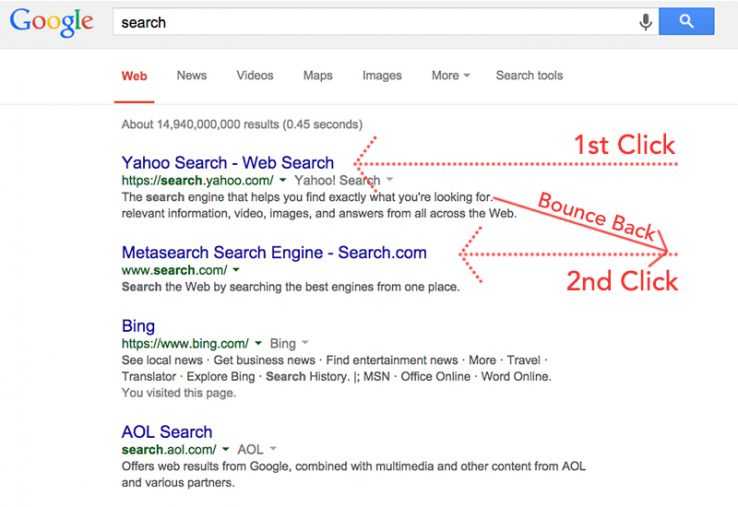Expand the gray AOL arrow

[x=273, y=450]
